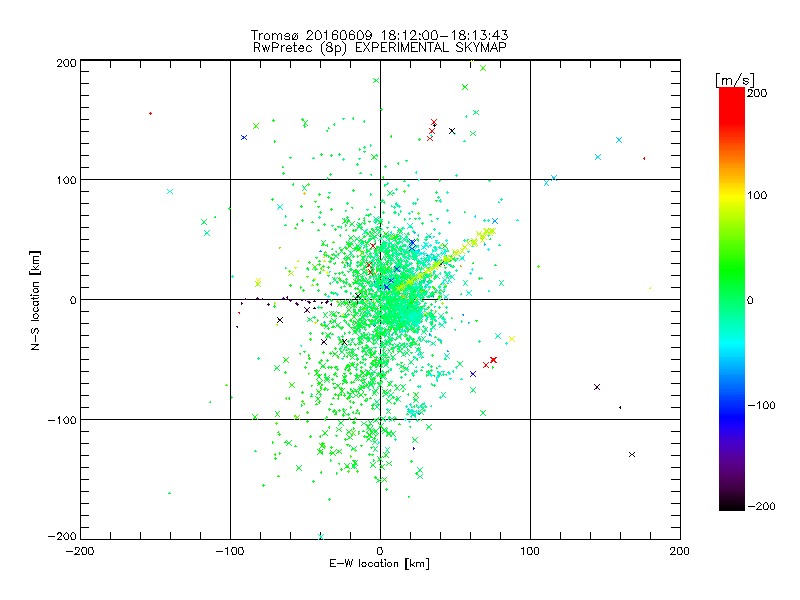Select the dark purple X marker in the lower-right quadrant
The width and height of the screenshot is (800, 600).
597,387
